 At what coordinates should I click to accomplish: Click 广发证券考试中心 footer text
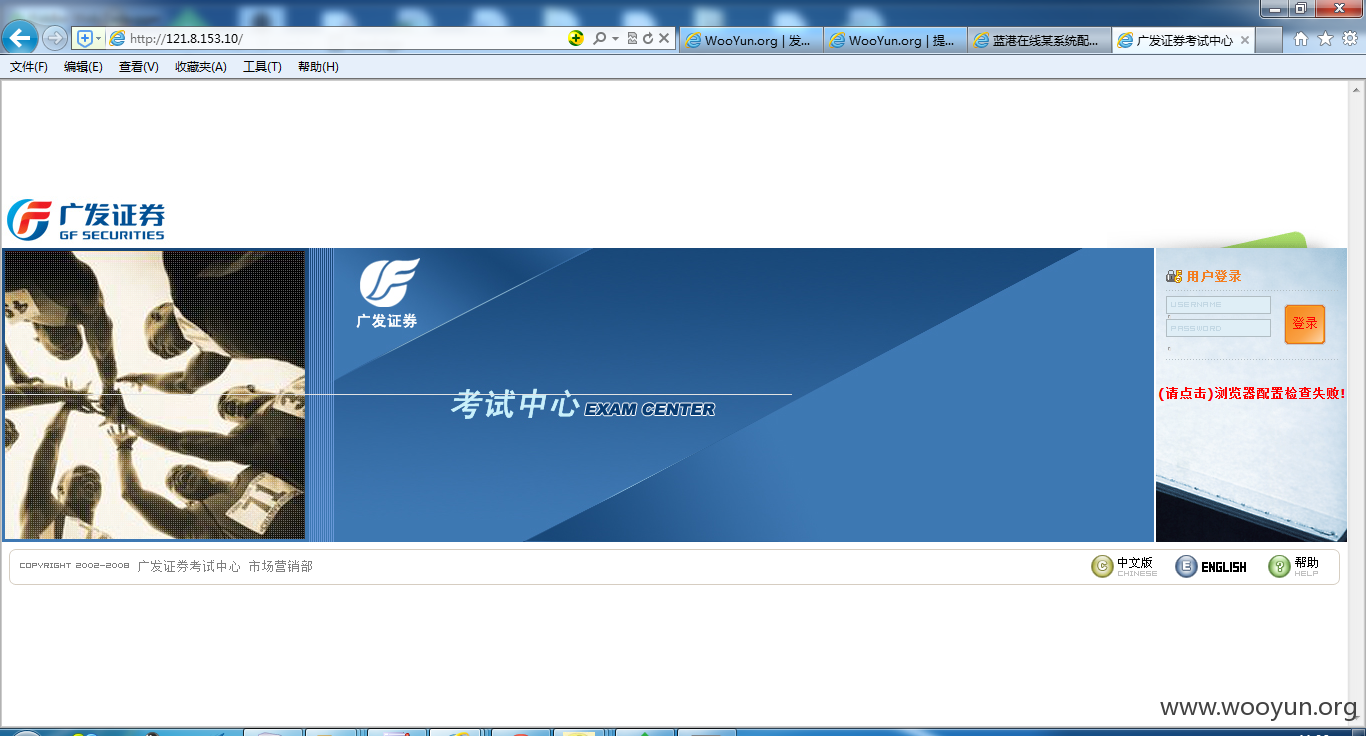189,566
